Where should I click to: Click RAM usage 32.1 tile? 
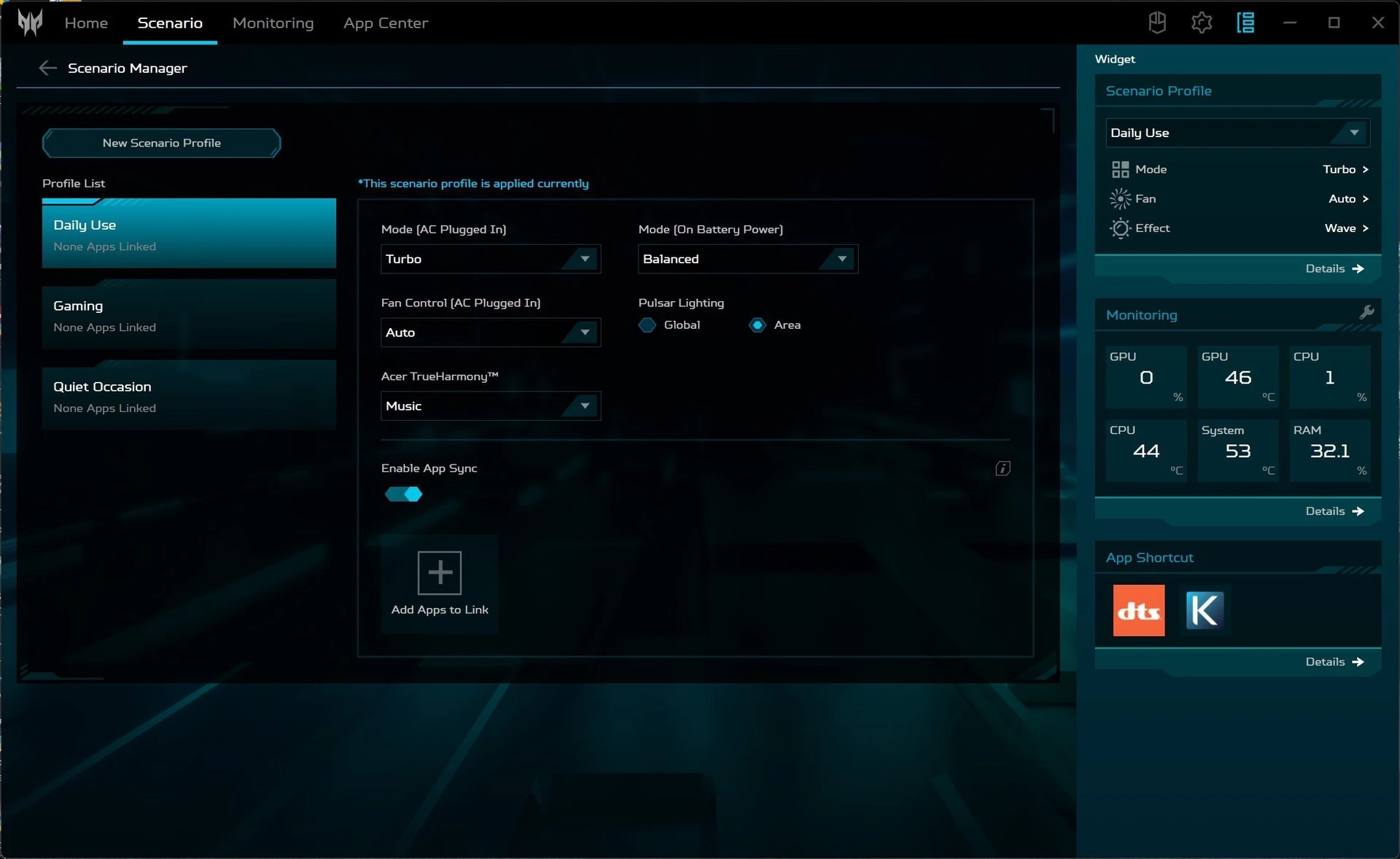(1329, 451)
